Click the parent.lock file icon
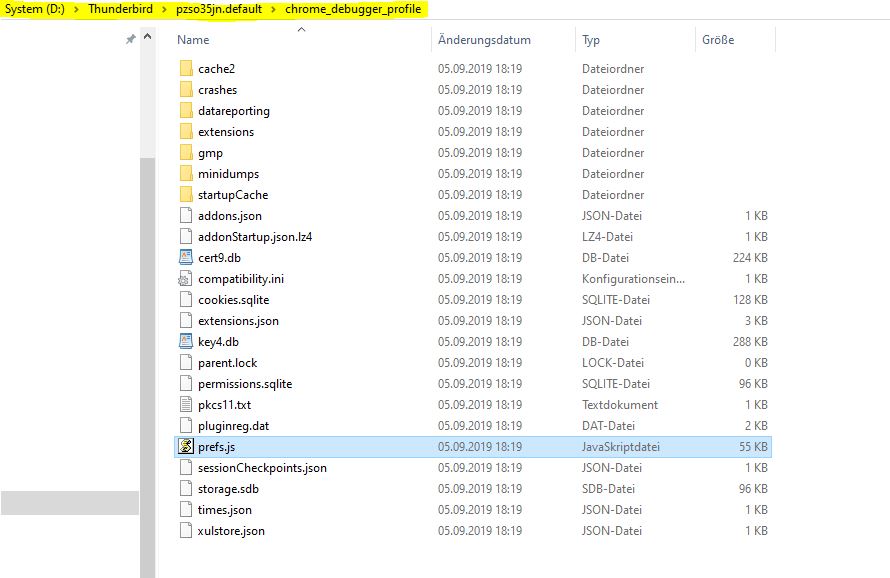This screenshot has height=578, width=890. tap(186, 363)
